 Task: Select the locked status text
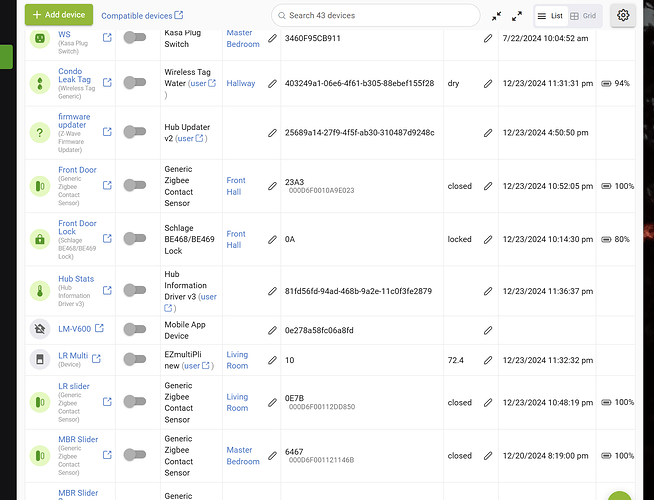click(x=460, y=239)
